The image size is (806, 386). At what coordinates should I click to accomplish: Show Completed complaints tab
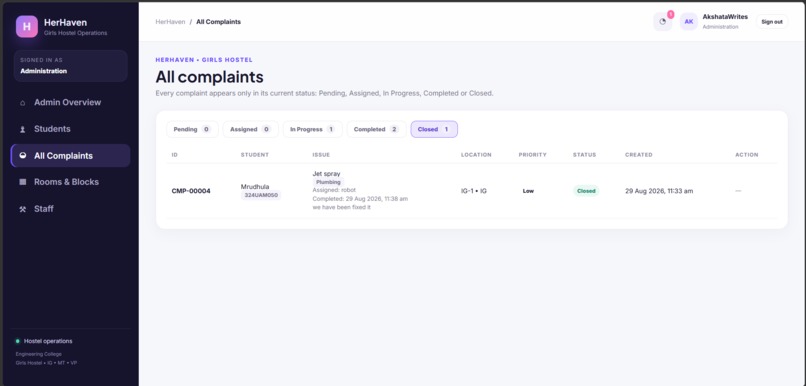(x=376, y=130)
